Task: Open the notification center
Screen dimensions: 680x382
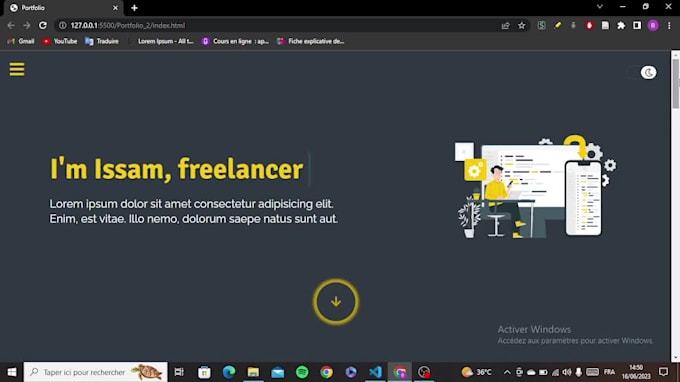Action: (x=663, y=372)
